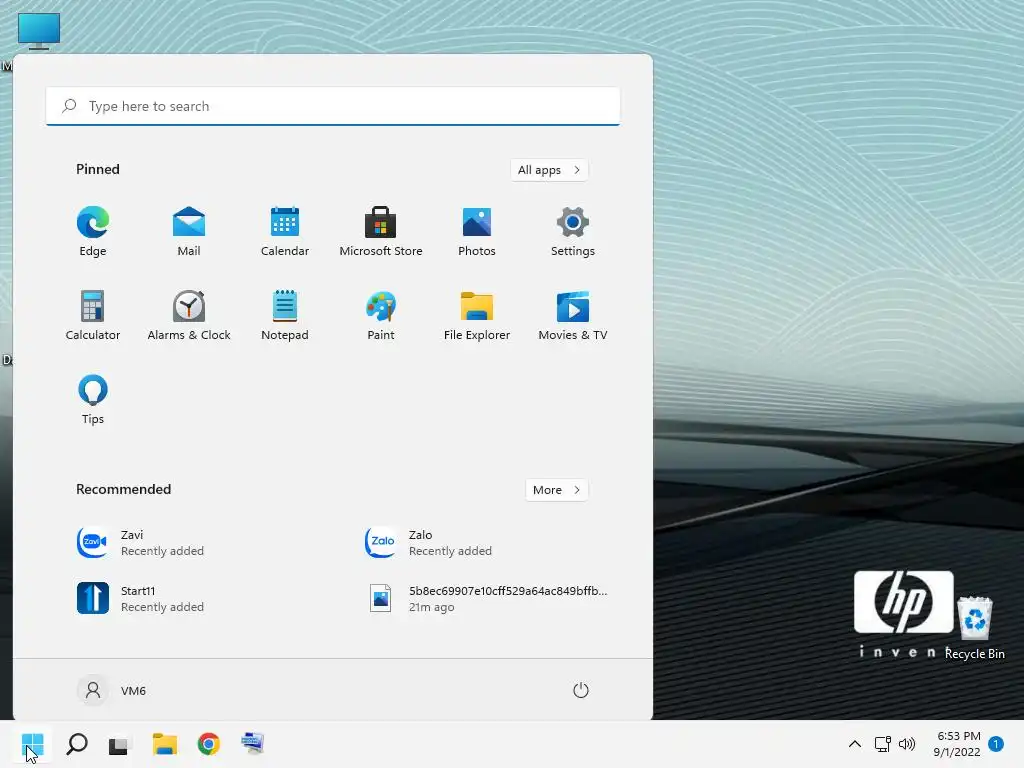Launch Movies & TV
The image size is (1024, 768).
click(573, 315)
